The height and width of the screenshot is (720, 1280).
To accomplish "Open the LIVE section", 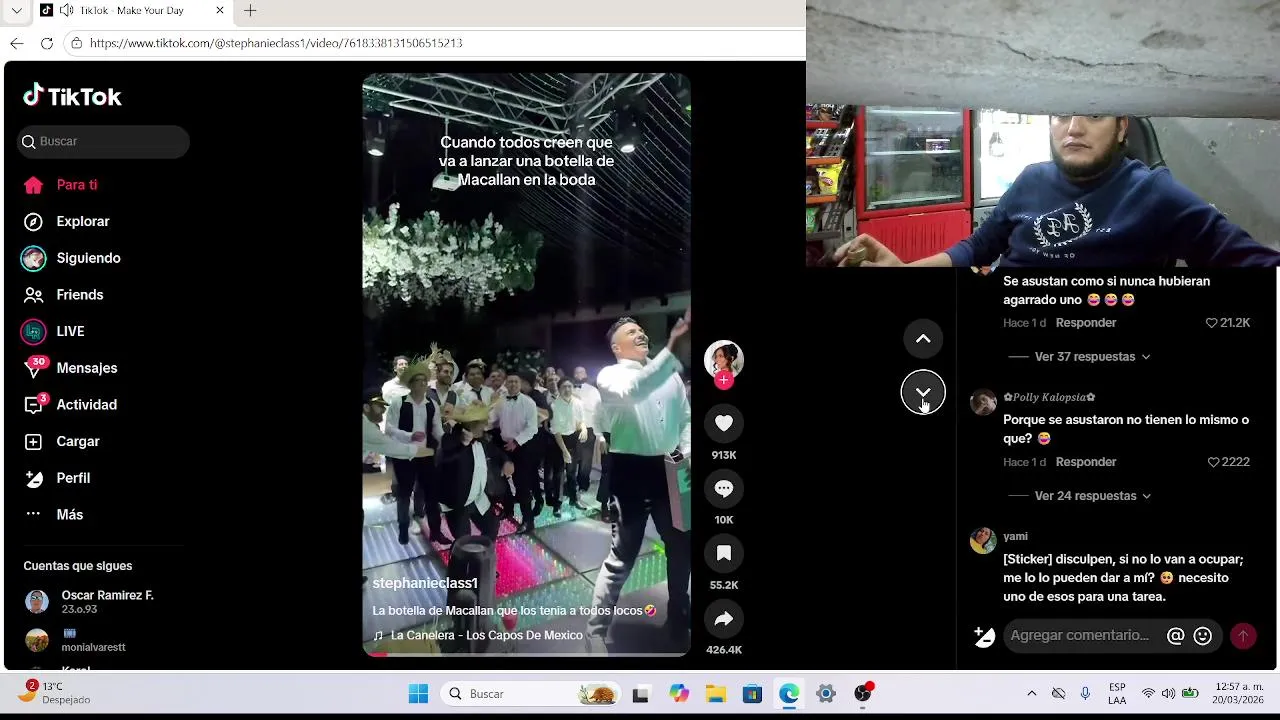I will click(x=53, y=331).
